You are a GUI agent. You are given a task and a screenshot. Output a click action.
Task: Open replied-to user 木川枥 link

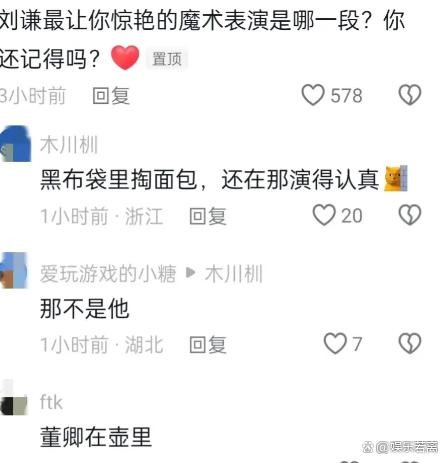coord(234,274)
